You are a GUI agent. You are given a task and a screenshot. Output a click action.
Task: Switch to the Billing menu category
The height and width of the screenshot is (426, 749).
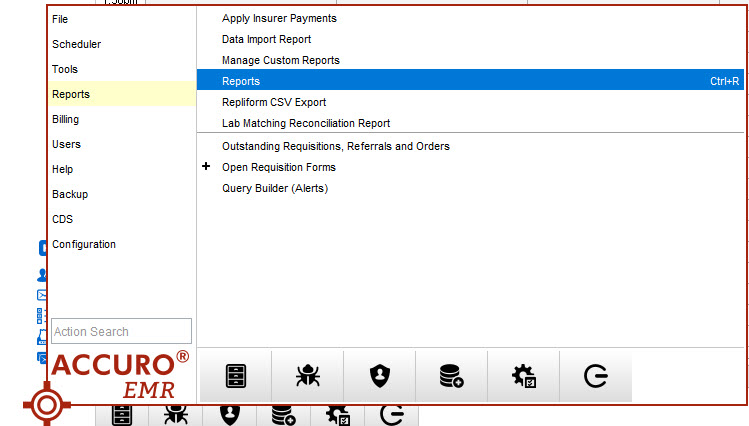click(66, 119)
